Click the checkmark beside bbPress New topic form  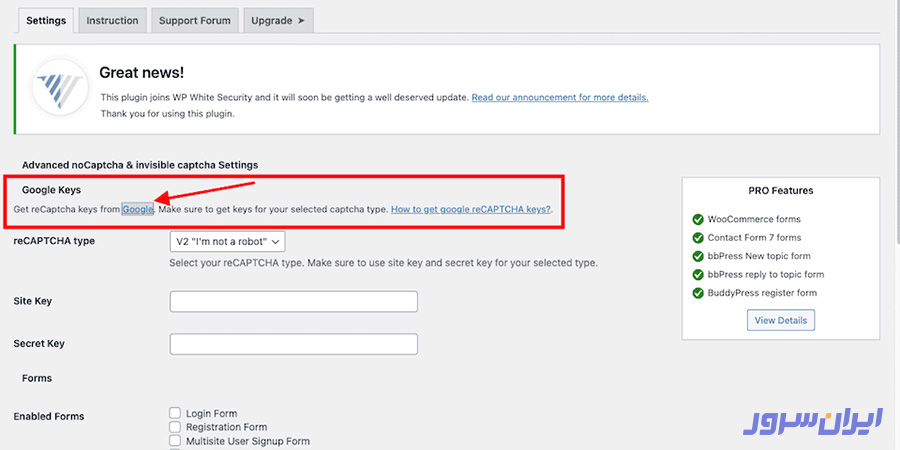click(x=698, y=256)
